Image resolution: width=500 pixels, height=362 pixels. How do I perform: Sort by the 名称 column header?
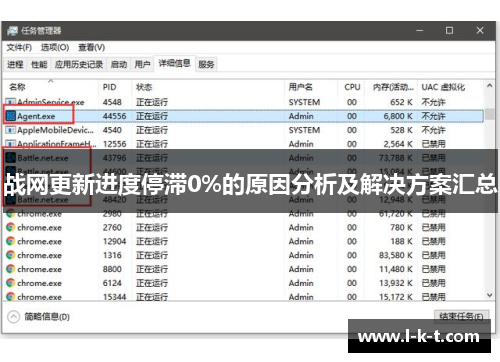[x=51, y=87]
